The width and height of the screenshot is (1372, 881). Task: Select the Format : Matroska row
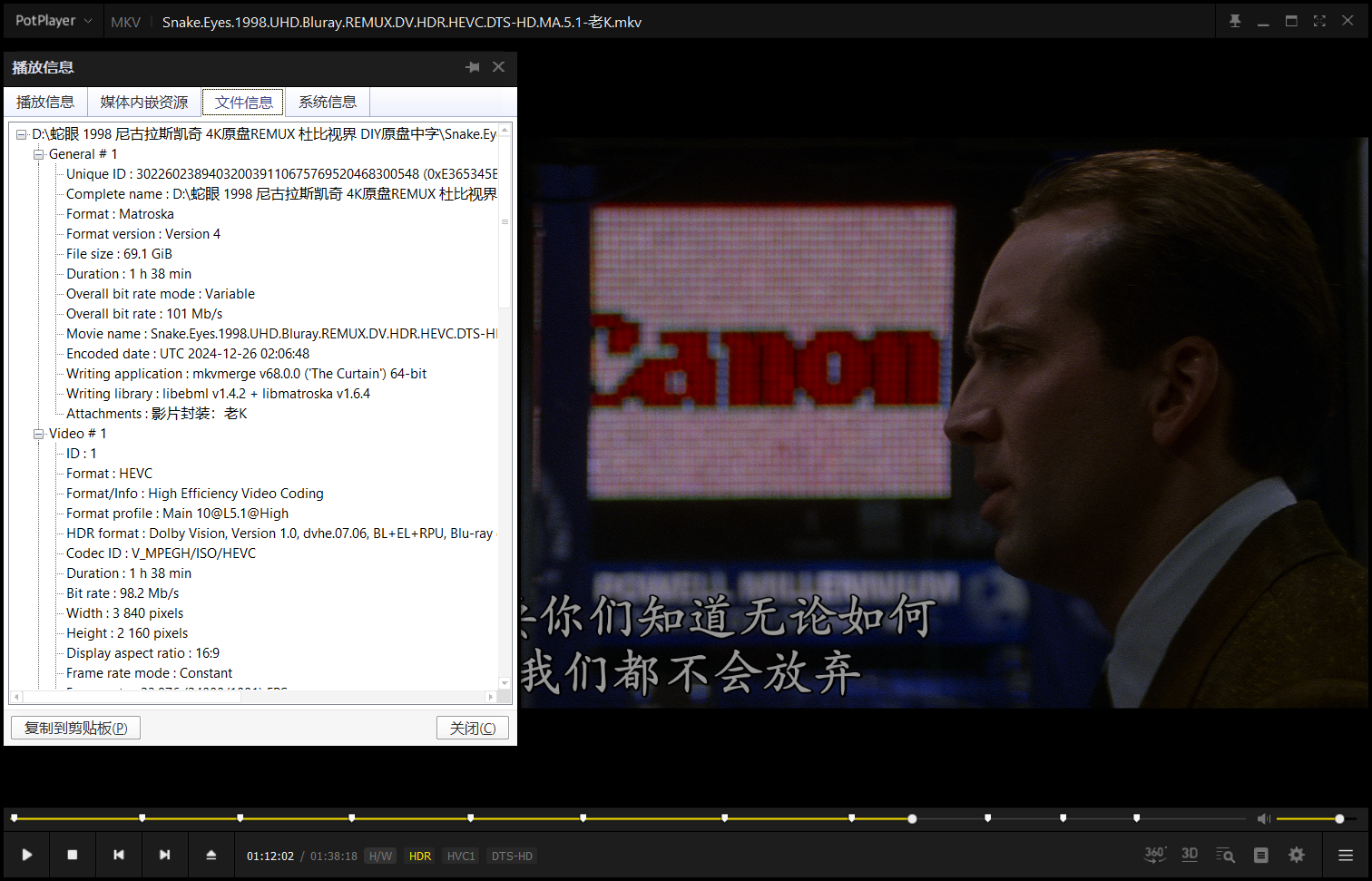point(120,214)
